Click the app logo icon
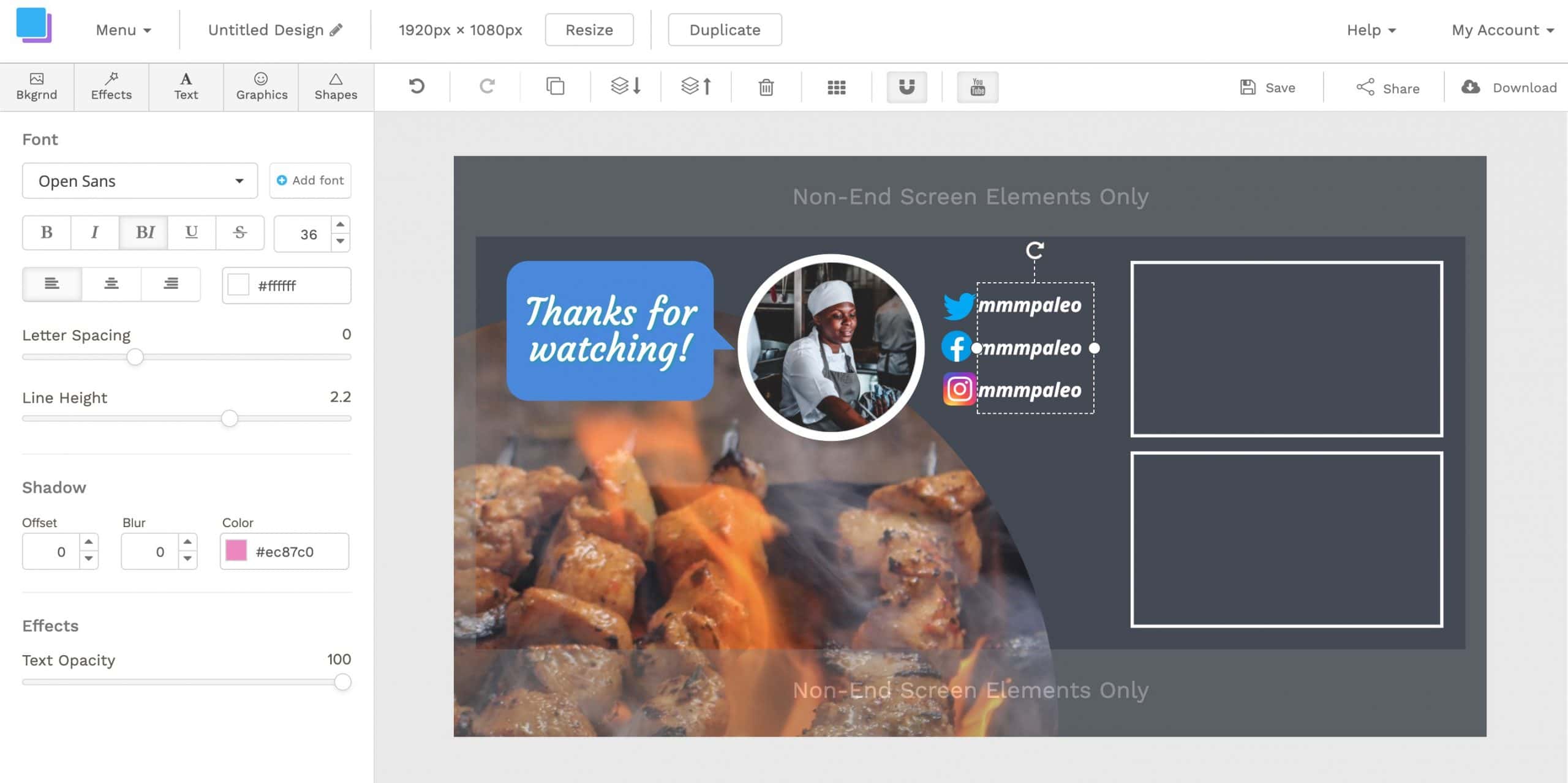This screenshot has width=1568, height=783. pyautogui.click(x=34, y=25)
